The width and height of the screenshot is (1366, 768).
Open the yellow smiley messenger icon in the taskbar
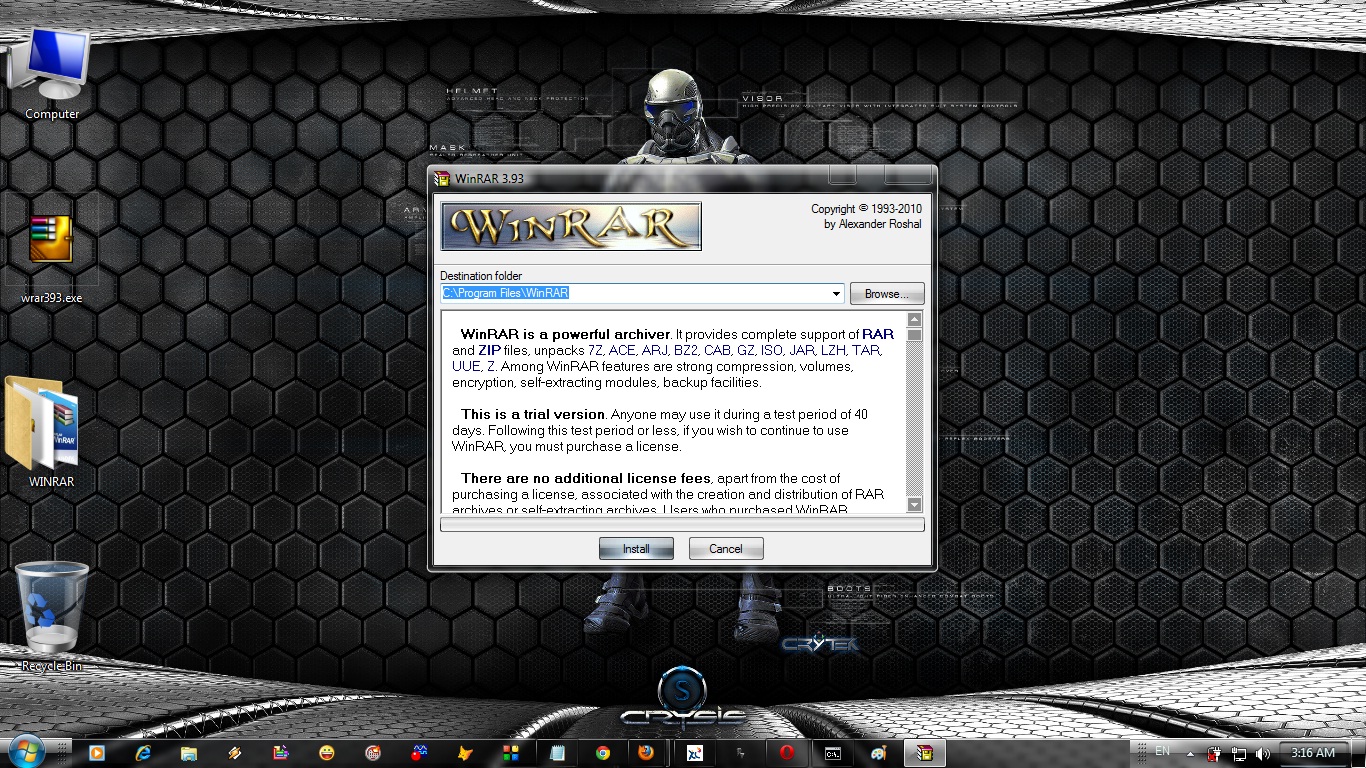tap(327, 753)
